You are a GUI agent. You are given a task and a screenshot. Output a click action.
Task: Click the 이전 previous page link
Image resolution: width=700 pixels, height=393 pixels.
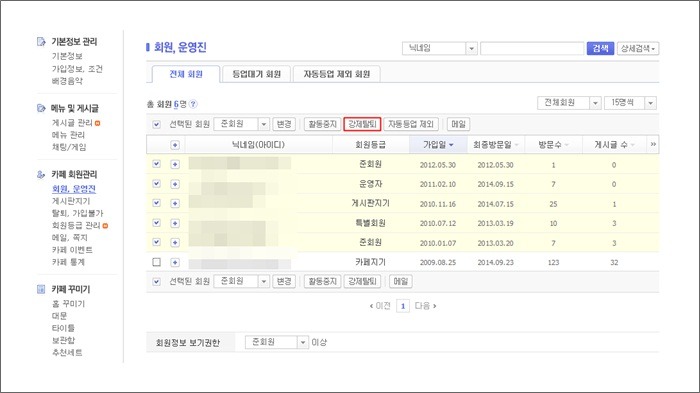(380, 306)
